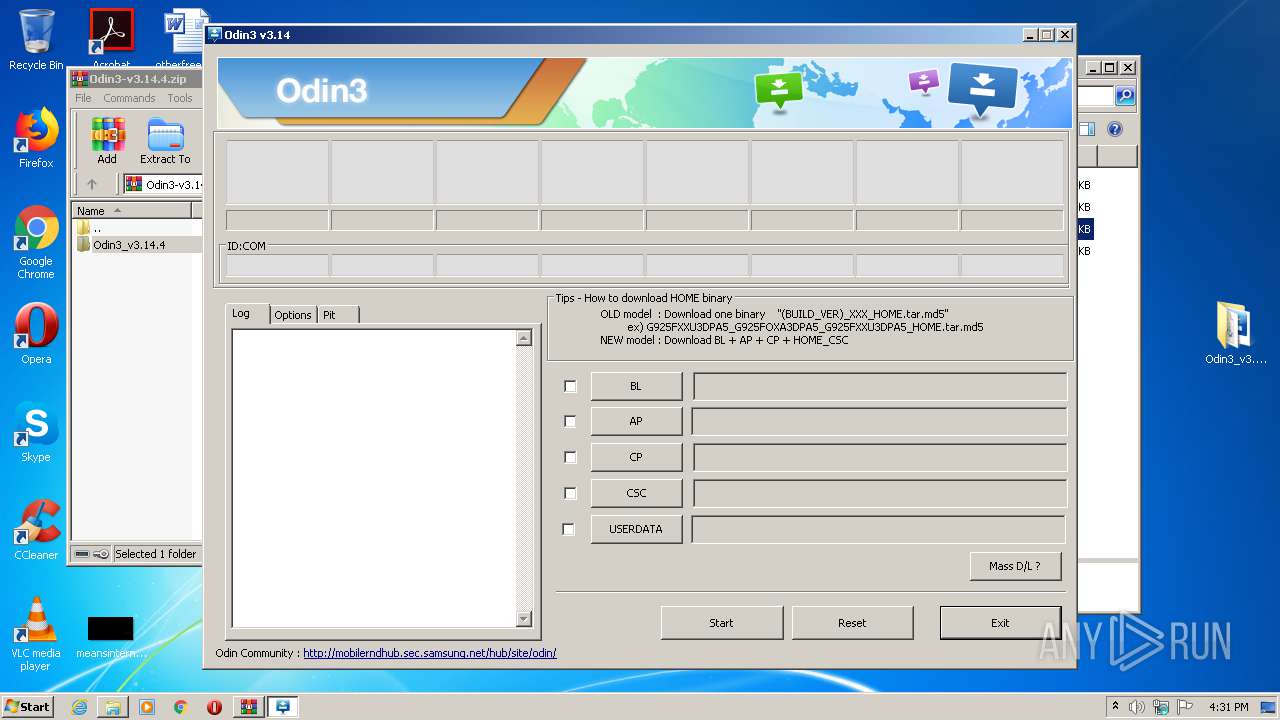Click the USERDATA file path field

click(x=880, y=529)
